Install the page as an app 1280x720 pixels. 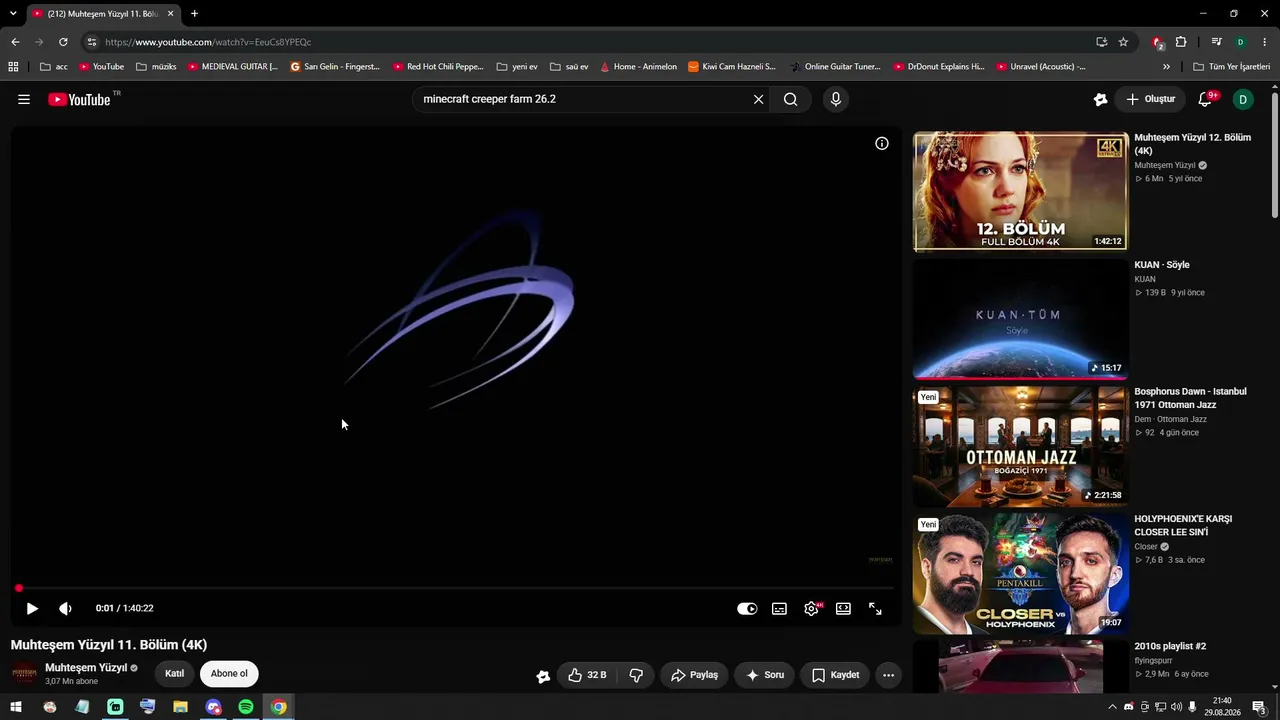point(1101,42)
